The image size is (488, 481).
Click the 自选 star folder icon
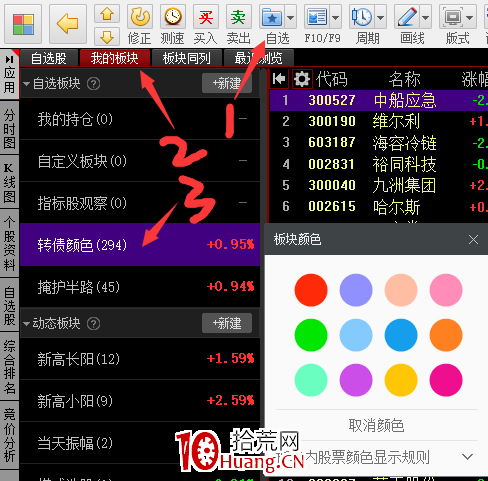(x=272, y=17)
